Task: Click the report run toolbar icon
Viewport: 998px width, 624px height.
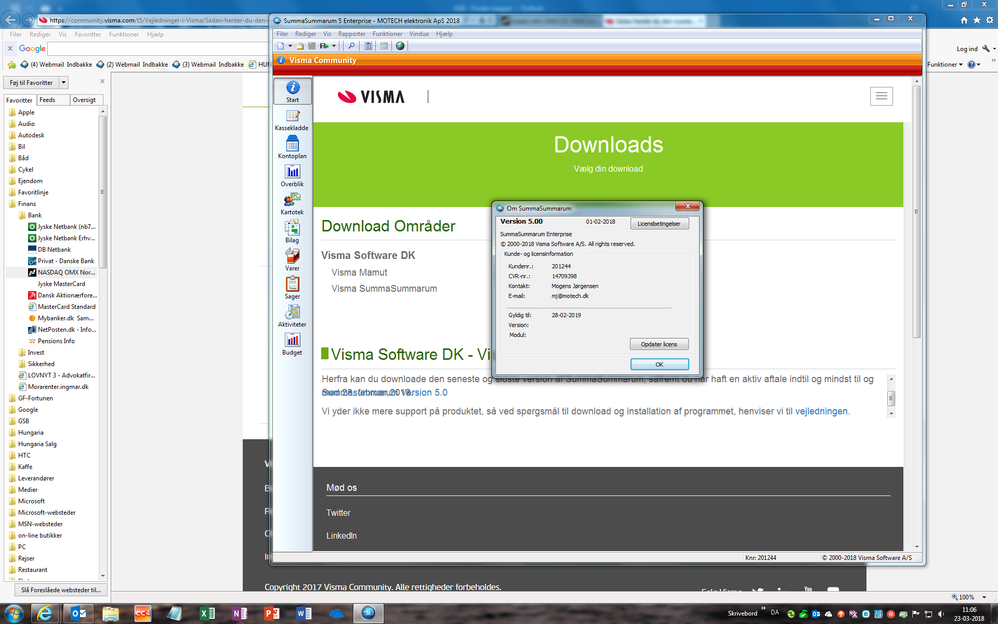Action: coord(324,46)
